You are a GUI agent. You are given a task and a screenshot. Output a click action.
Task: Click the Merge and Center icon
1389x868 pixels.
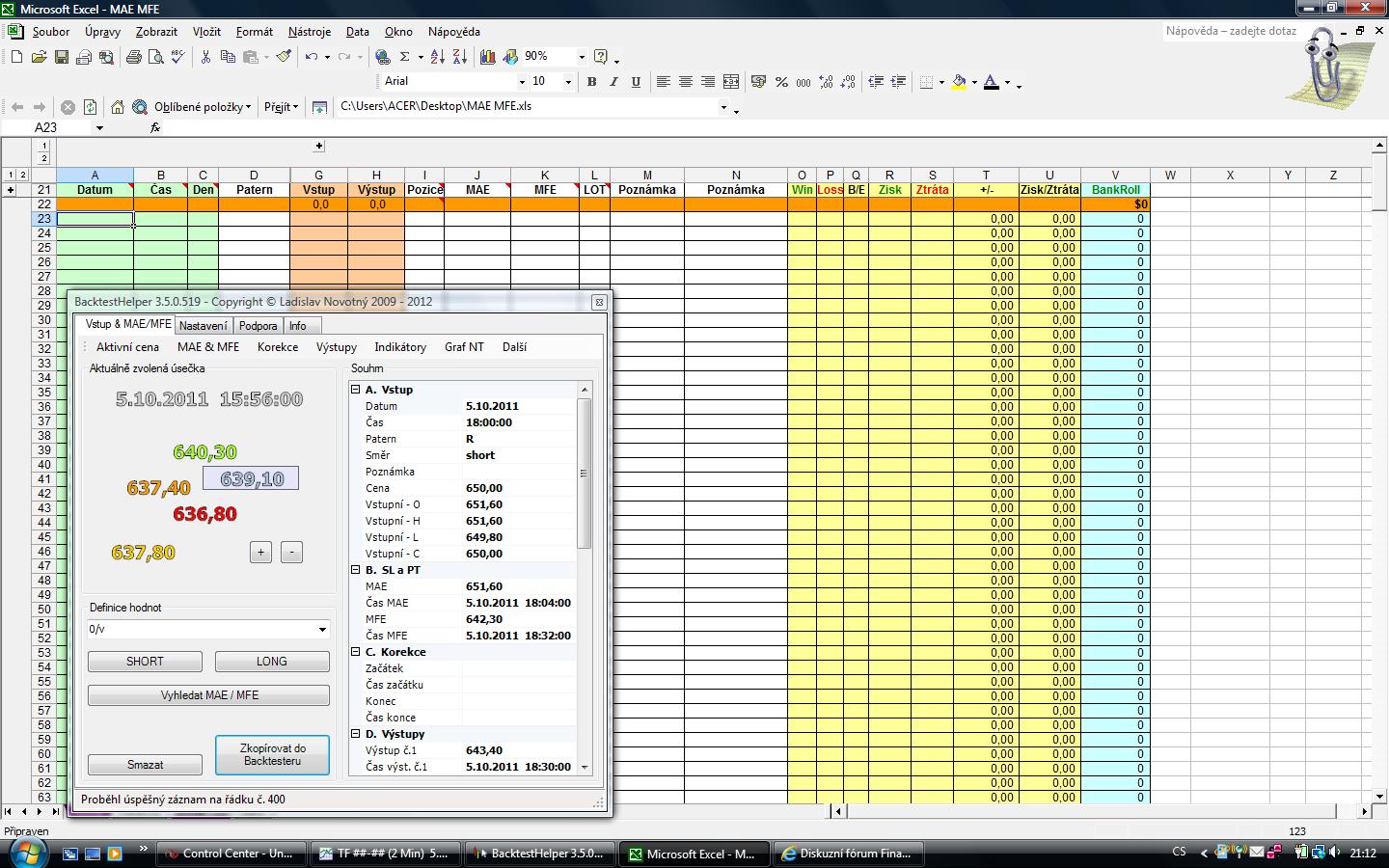[731, 82]
